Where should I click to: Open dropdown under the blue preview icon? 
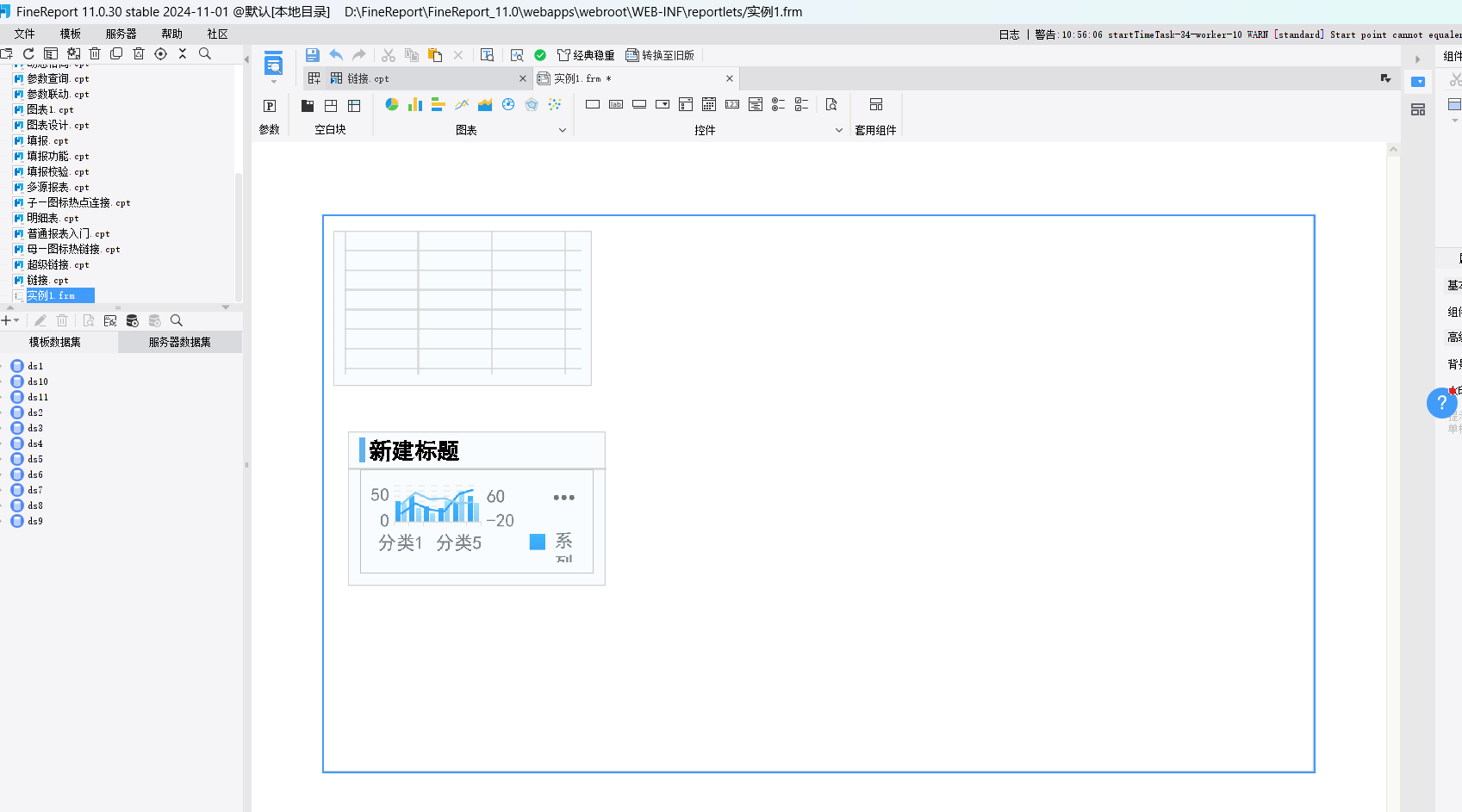[274, 82]
